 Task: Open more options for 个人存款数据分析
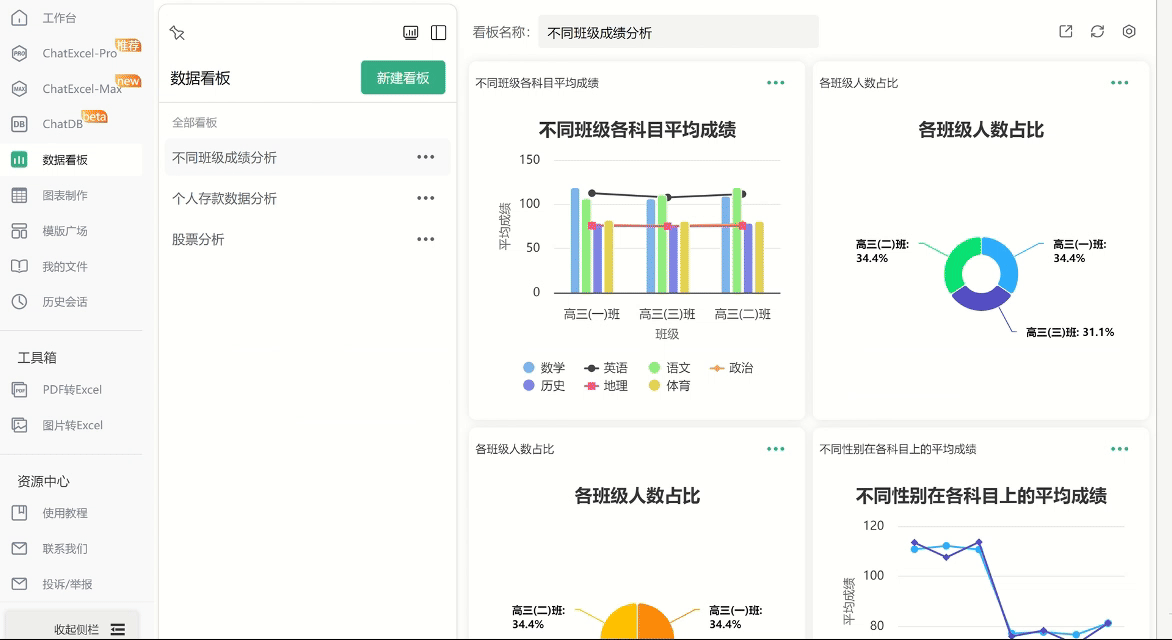coord(426,198)
